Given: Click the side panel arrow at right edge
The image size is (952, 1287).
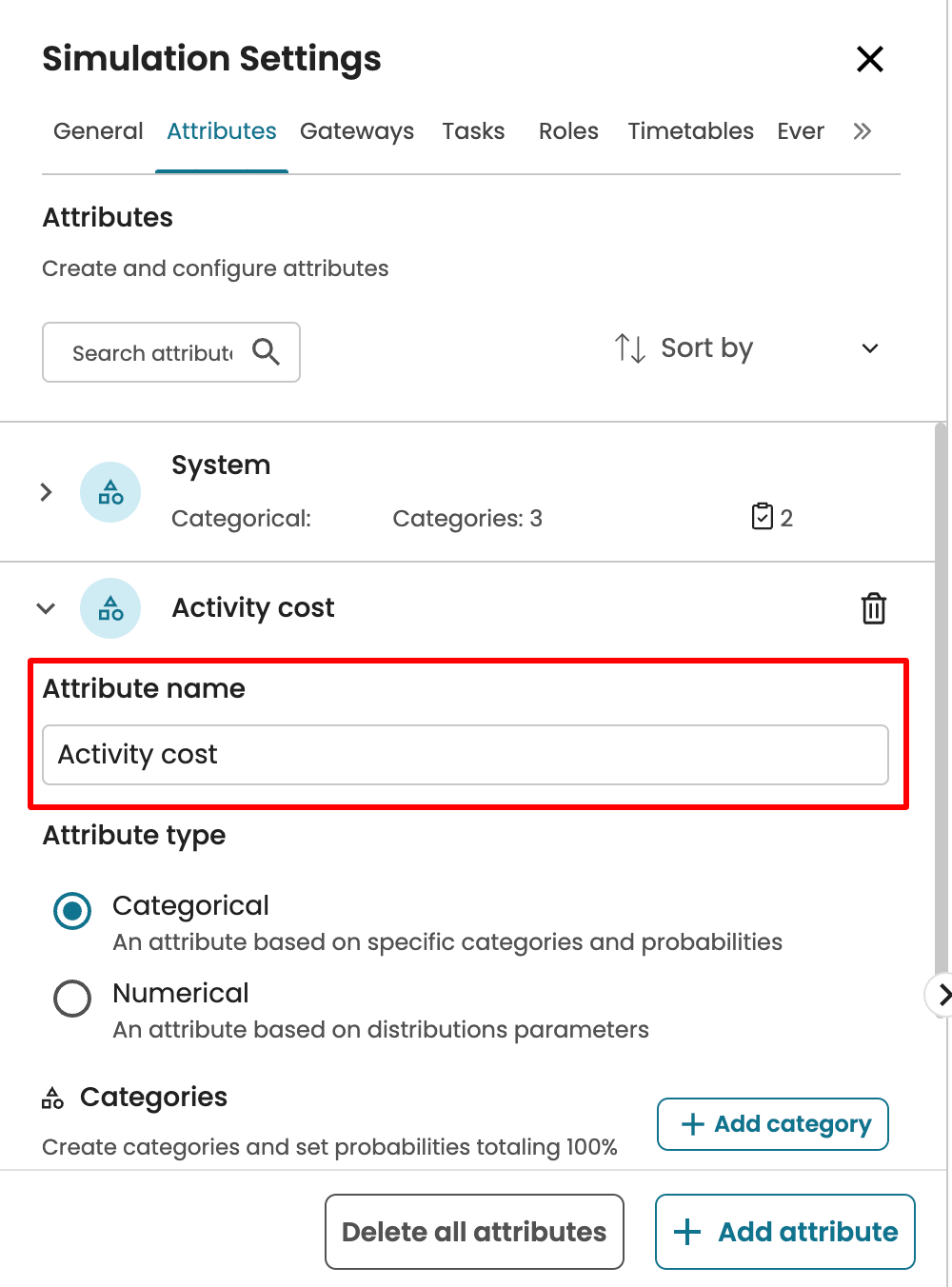Looking at the screenshot, I should click(942, 996).
